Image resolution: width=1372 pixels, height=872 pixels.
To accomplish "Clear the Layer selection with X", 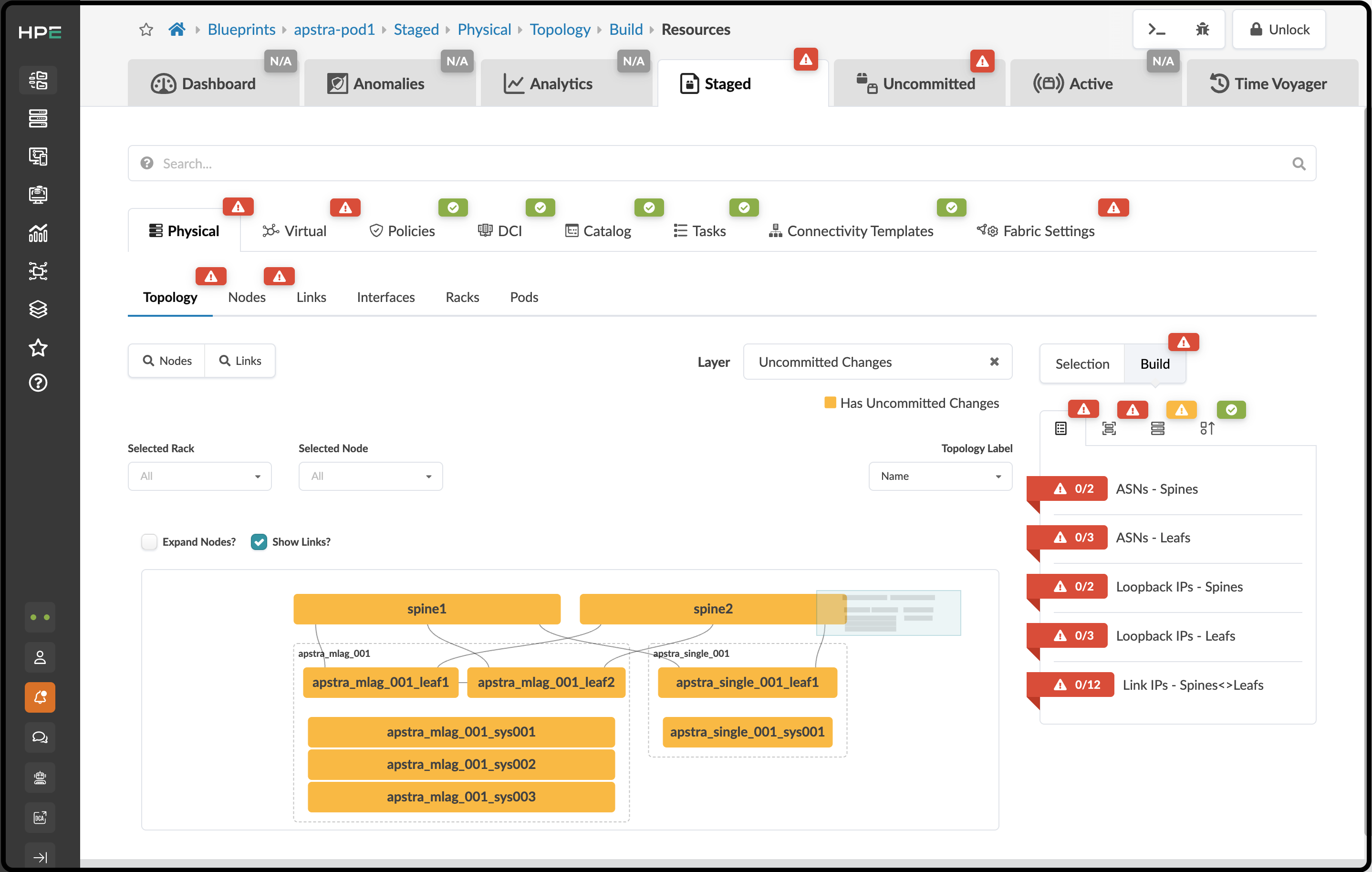I will point(994,362).
